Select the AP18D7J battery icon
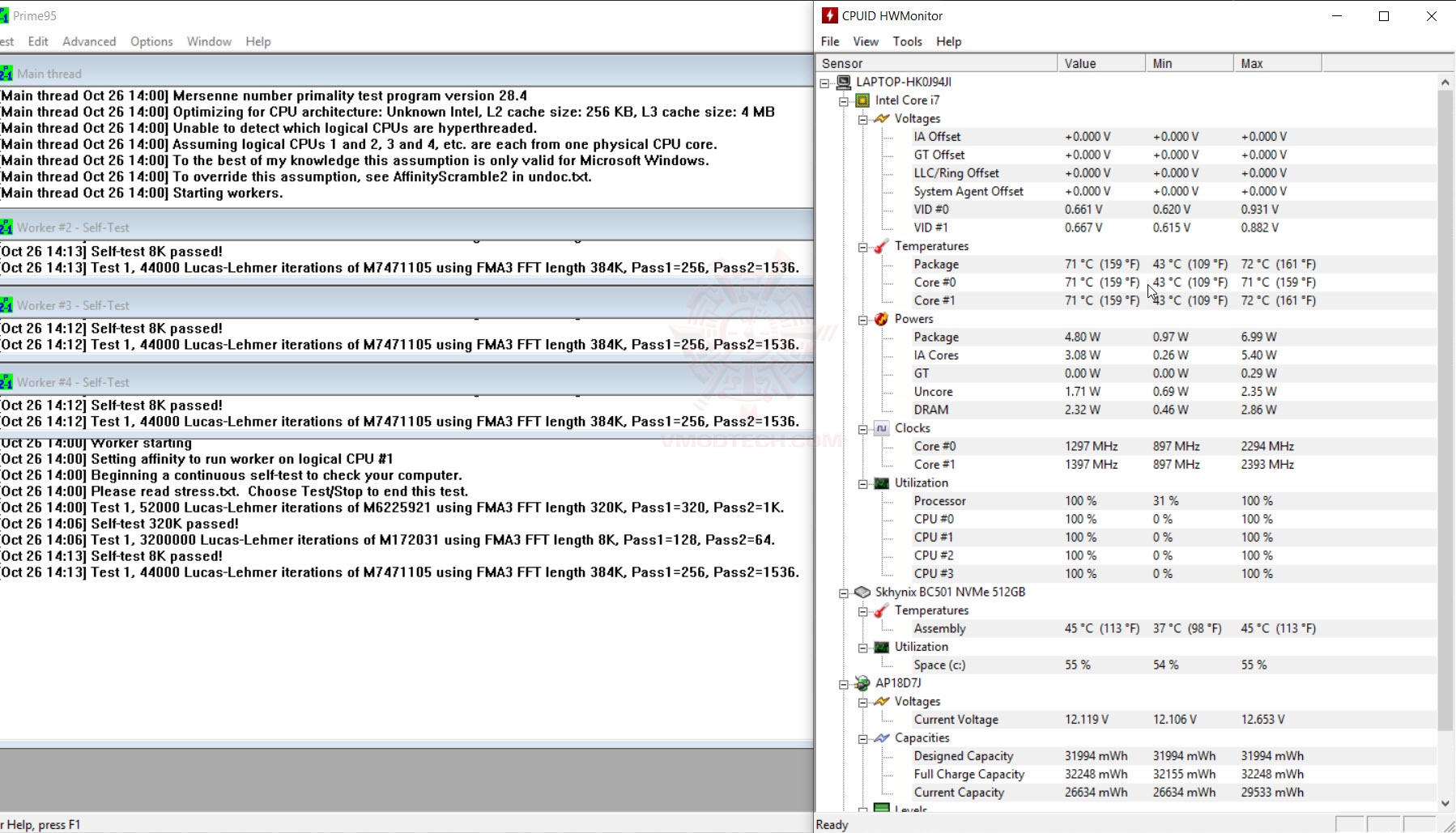 point(862,683)
